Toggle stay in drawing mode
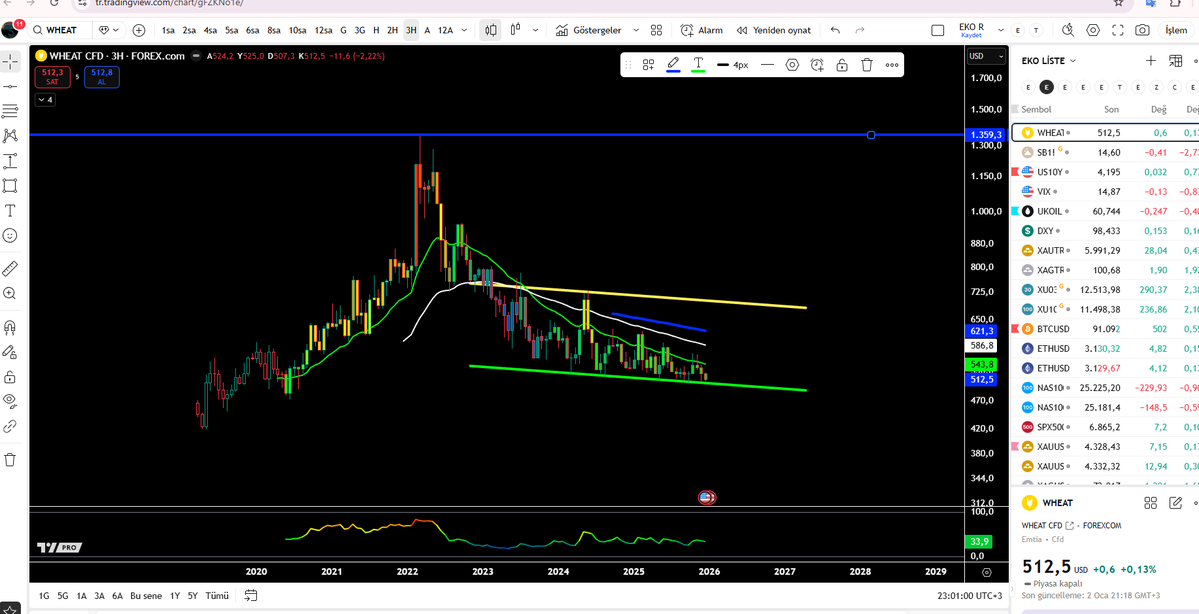 point(10,352)
